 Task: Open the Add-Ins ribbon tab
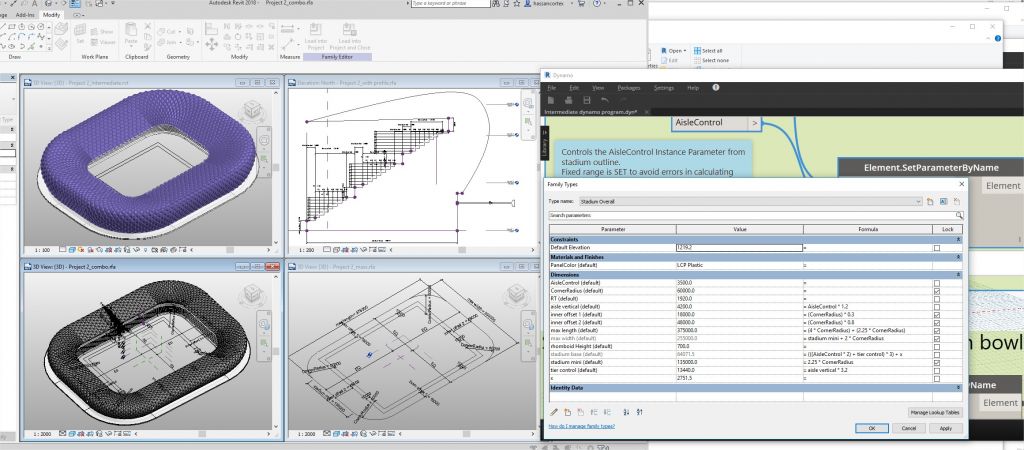coord(25,14)
